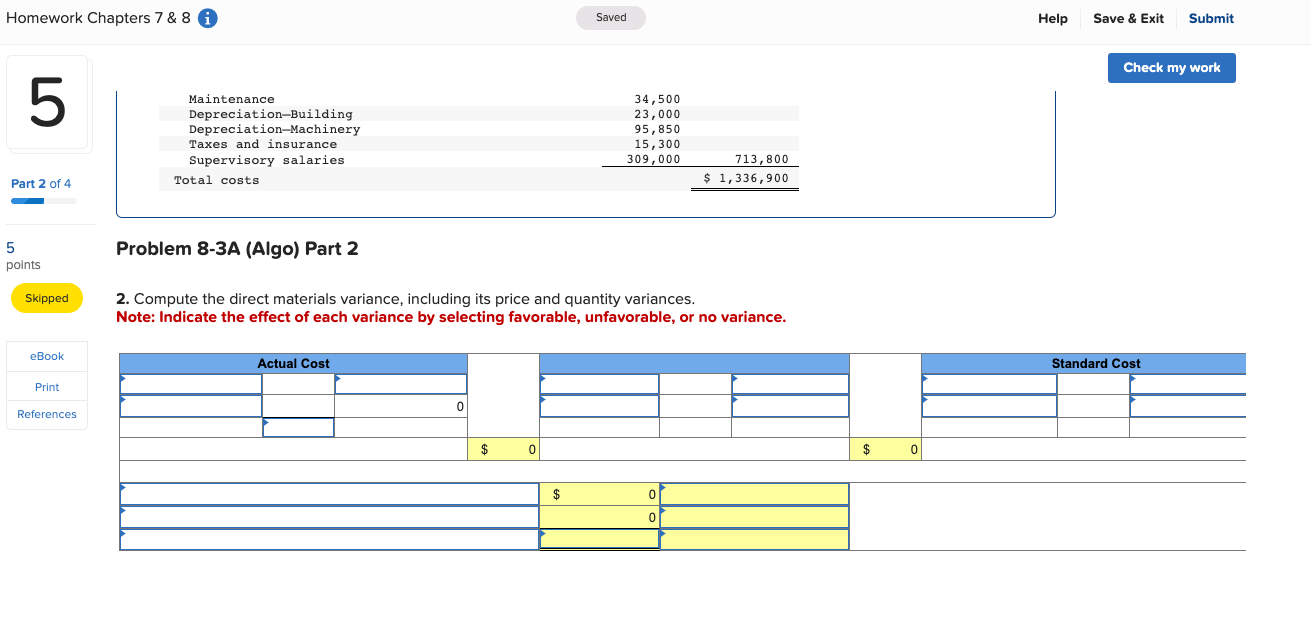Click the yellow variance amount input field
The image size is (1311, 635).
point(600,493)
